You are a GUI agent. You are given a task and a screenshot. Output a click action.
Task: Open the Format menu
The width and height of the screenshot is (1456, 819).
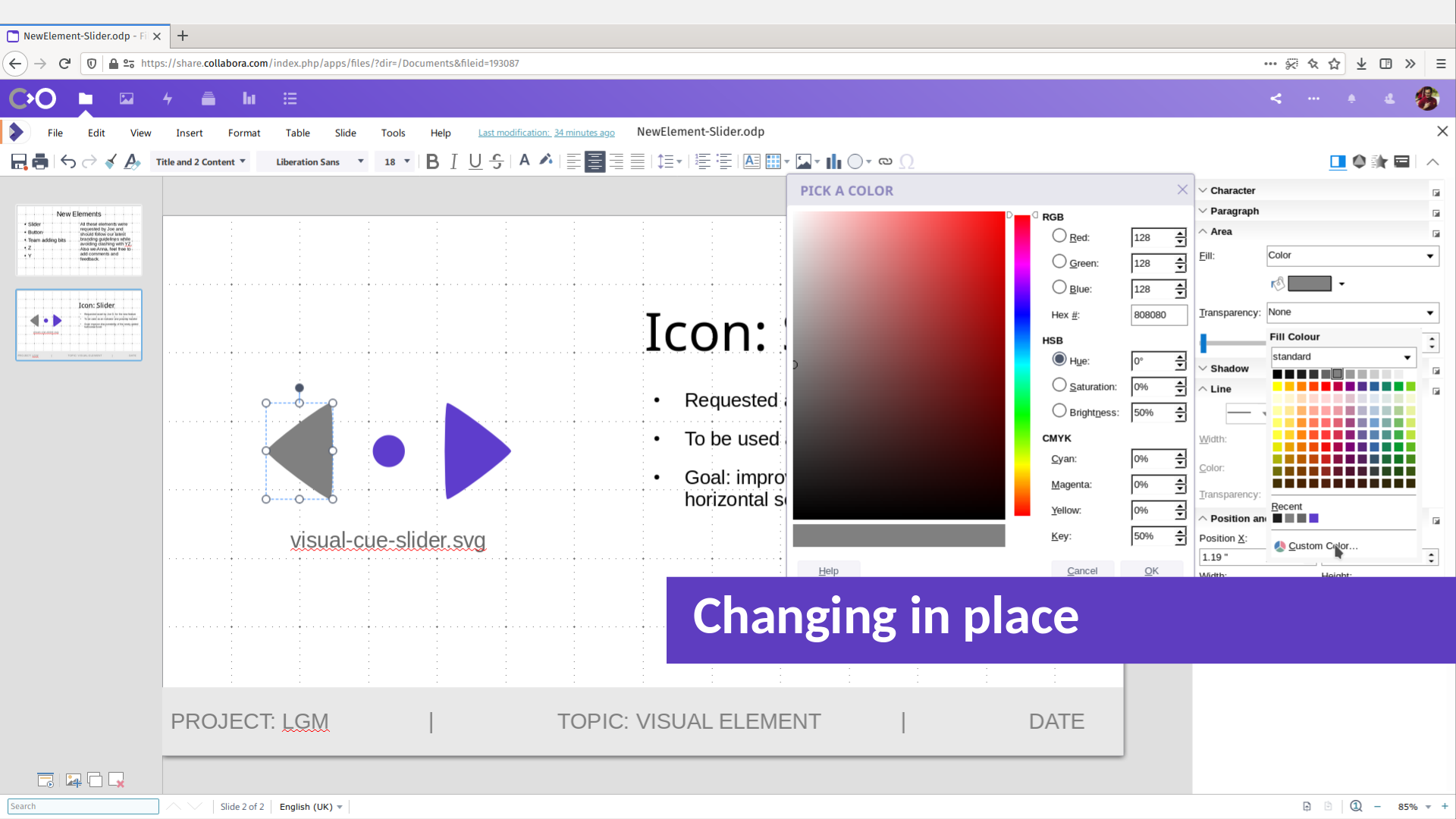[x=243, y=133]
